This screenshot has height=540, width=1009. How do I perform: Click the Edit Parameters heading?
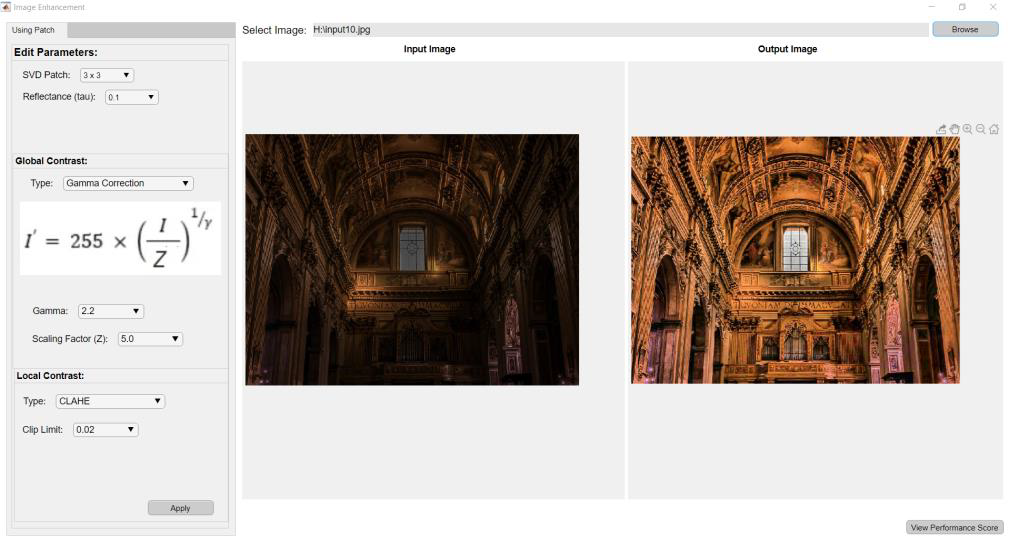click(56, 52)
